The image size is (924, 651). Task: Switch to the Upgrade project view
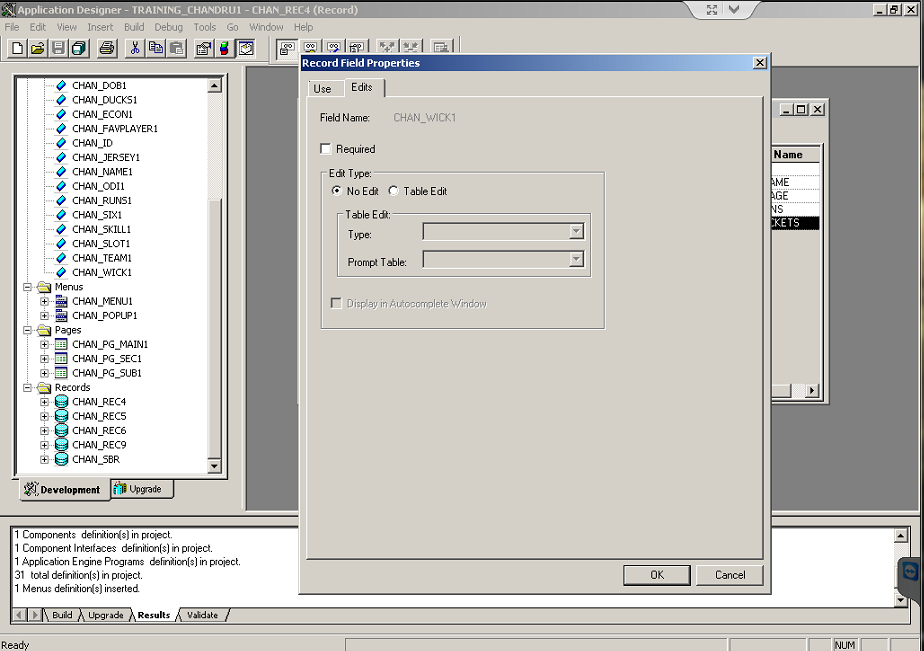[x=141, y=489]
